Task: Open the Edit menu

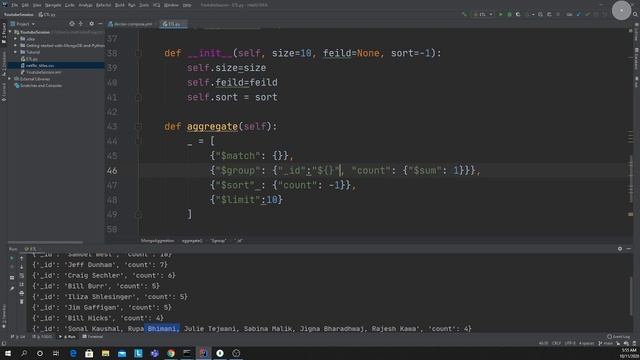Action: [x=25, y=5]
